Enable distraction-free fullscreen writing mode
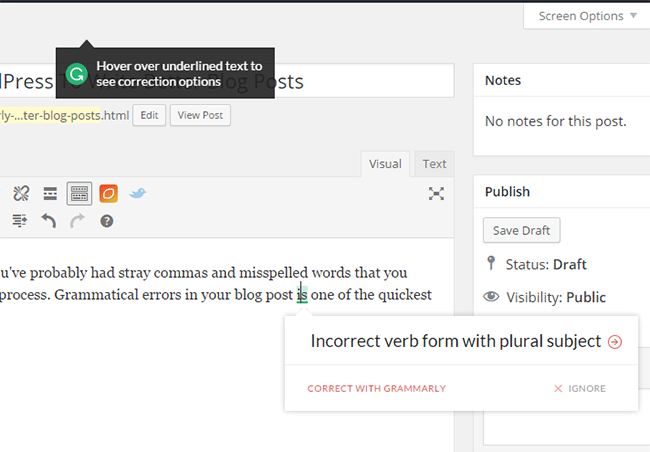Screen dimensions: 650x452 [436, 194]
